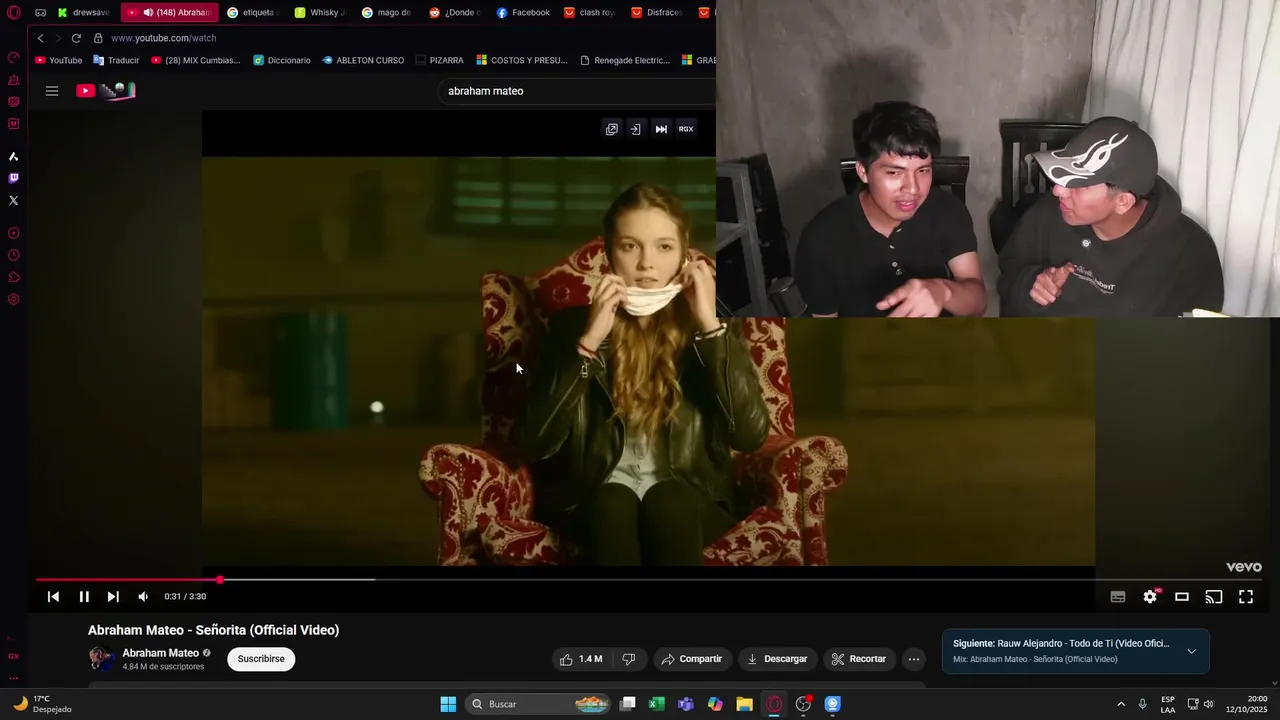The width and height of the screenshot is (1280, 720).
Task: Go back with browser back arrow
Action: (40, 38)
